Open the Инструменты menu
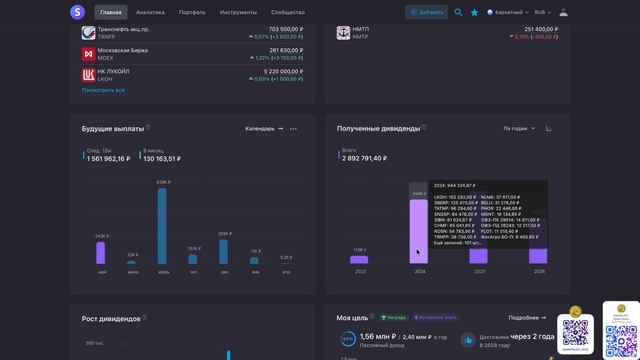Image resolution: width=640 pixels, height=360 pixels. [238, 12]
